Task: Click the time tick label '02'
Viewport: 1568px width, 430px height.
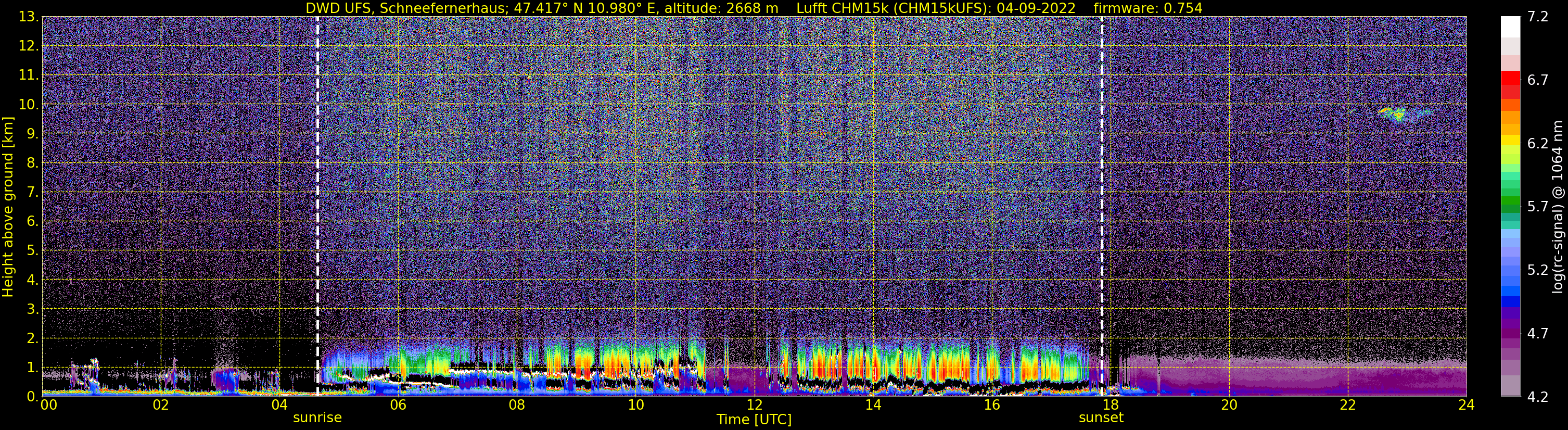Action: pos(161,405)
